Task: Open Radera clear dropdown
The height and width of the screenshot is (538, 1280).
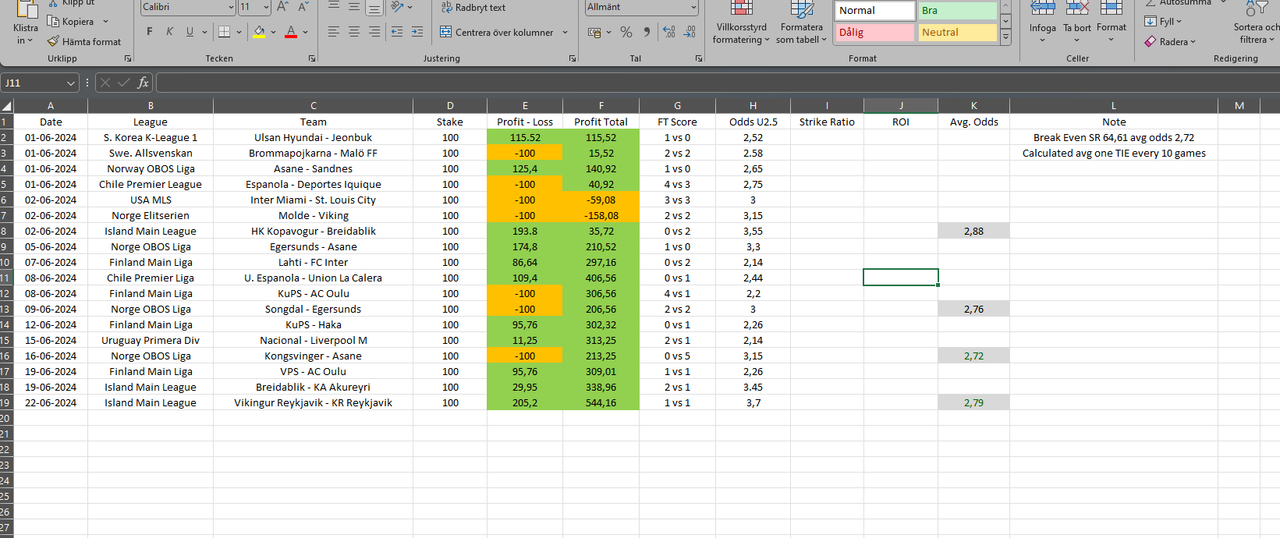Action: click(1170, 42)
